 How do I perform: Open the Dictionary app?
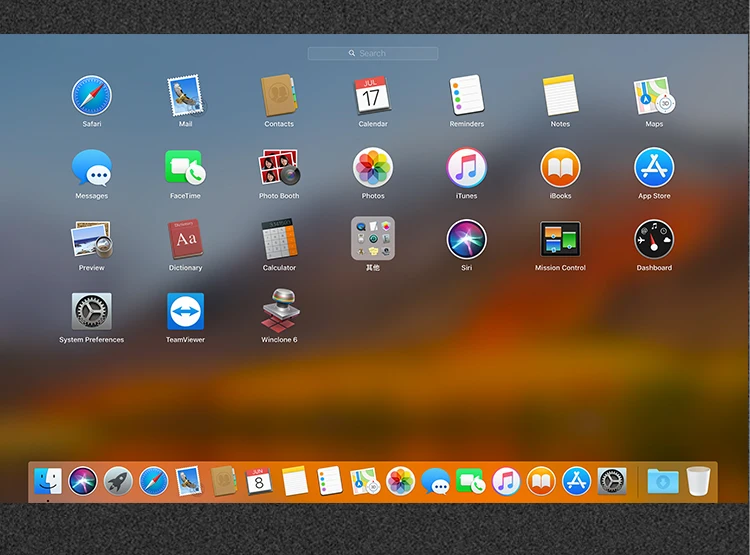(185, 240)
